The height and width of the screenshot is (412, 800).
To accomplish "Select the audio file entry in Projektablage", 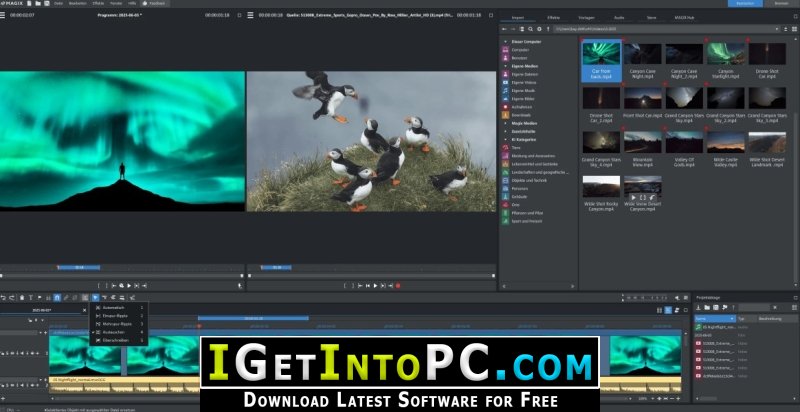I will coord(715,327).
